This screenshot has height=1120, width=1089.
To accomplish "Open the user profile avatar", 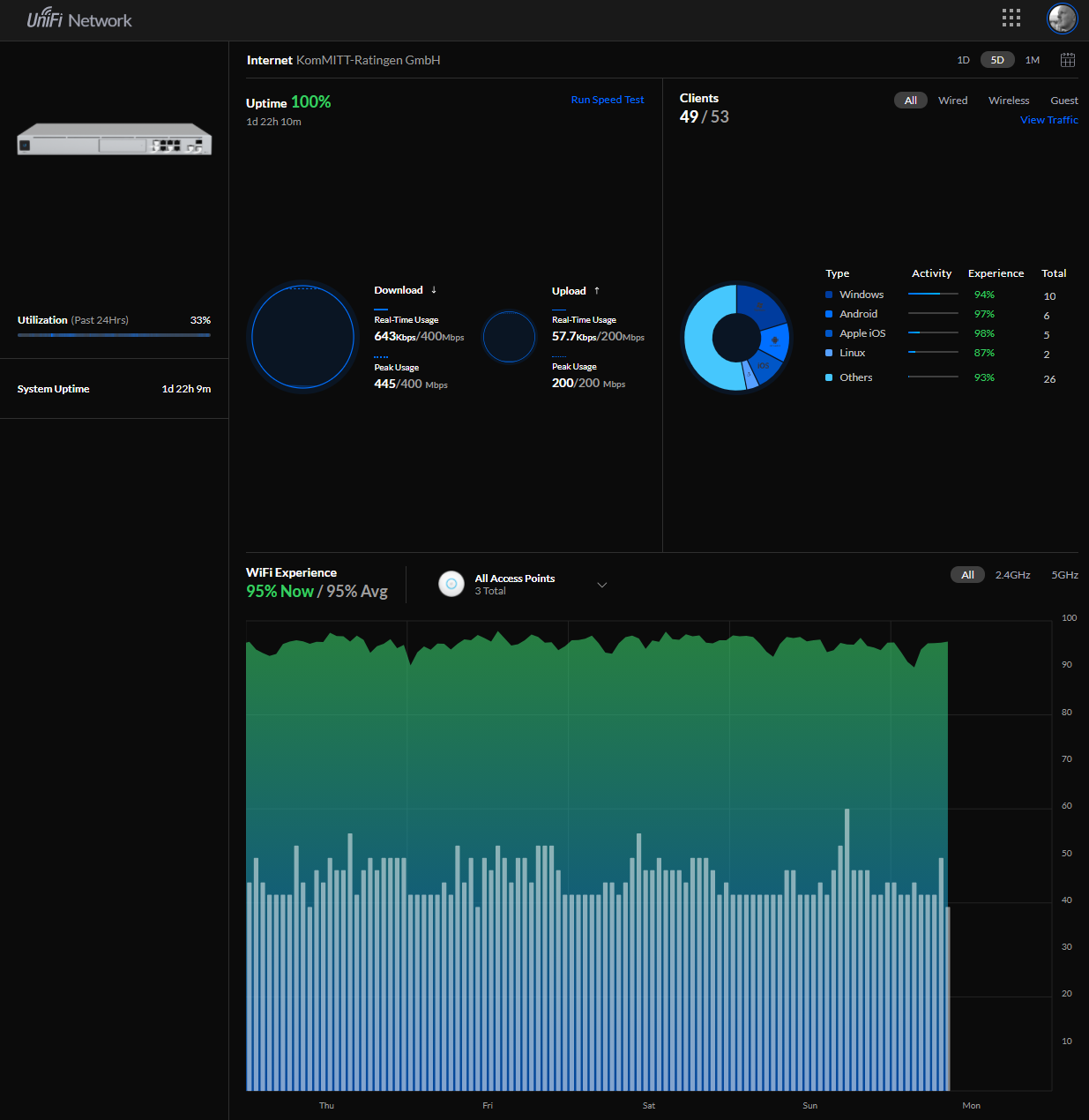I will pyautogui.click(x=1062, y=19).
